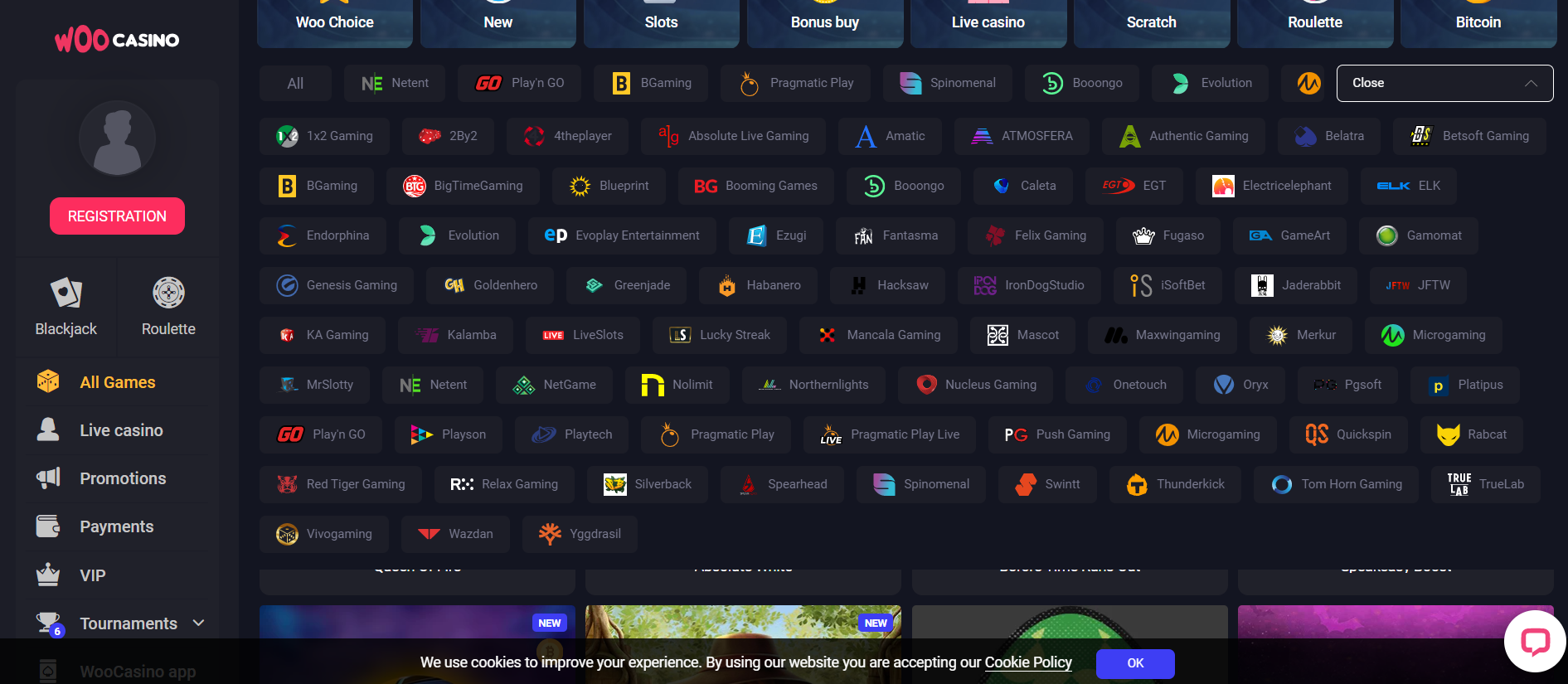The width and height of the screenshot is (1568, 684).
Task: Click the user avatar icon
Action: pyautogui.click(x=117, y=138)
